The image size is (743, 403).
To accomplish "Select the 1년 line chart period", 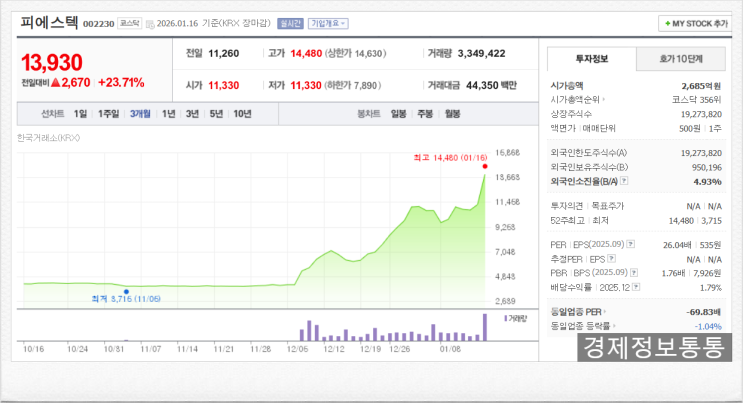I will pyautogui.click(x=168, y=114).
